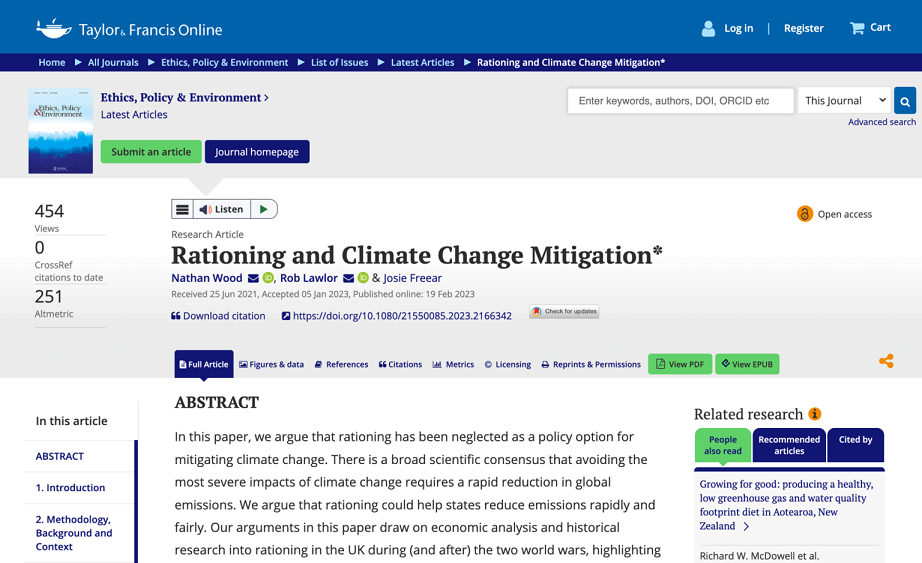This screenshot has height=563, width=922.
Task: Open the orange share icon
Action: pyautogui.click(x=886, y=361)
